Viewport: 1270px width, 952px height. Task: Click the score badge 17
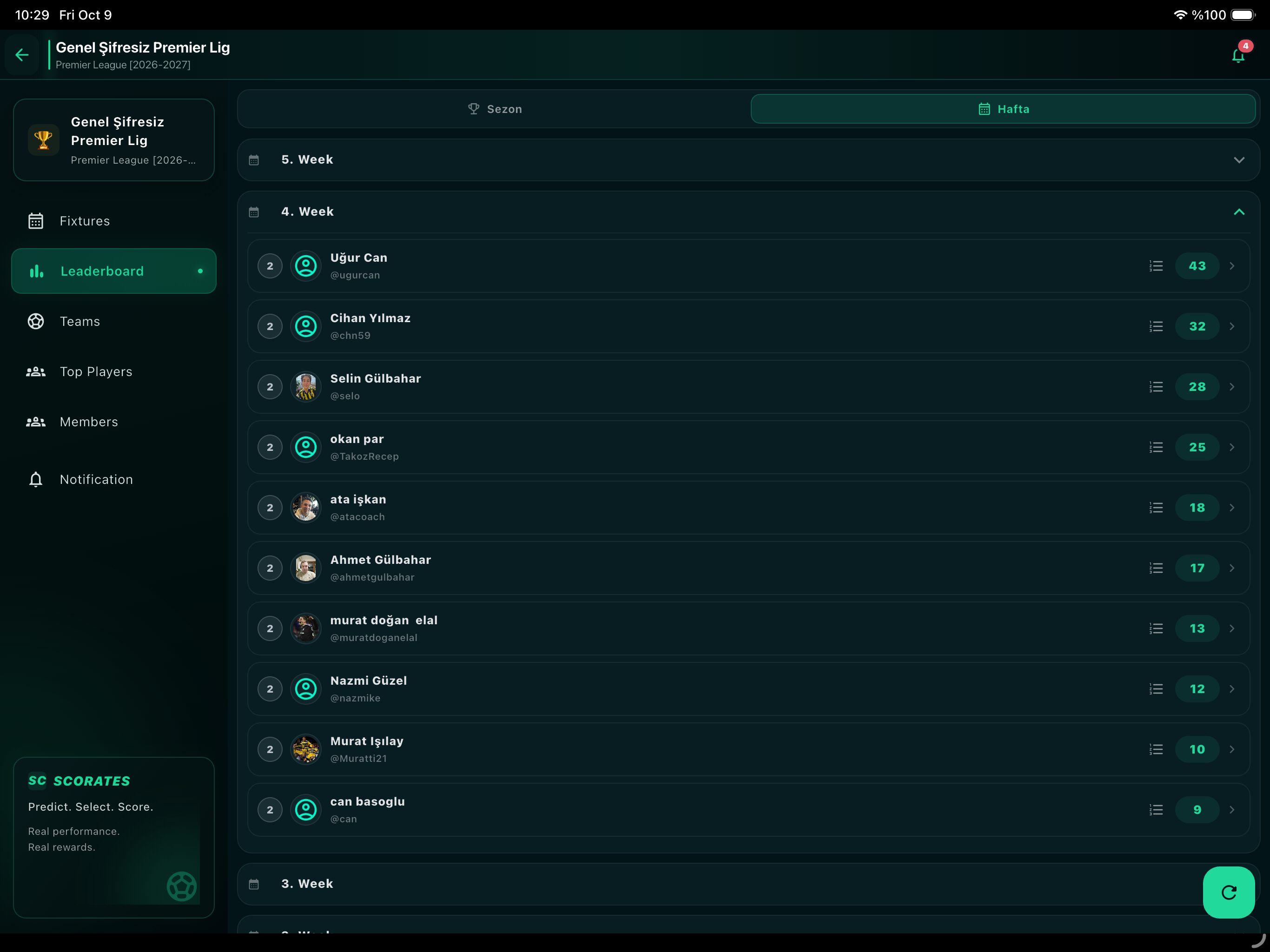pos(1197,568)
